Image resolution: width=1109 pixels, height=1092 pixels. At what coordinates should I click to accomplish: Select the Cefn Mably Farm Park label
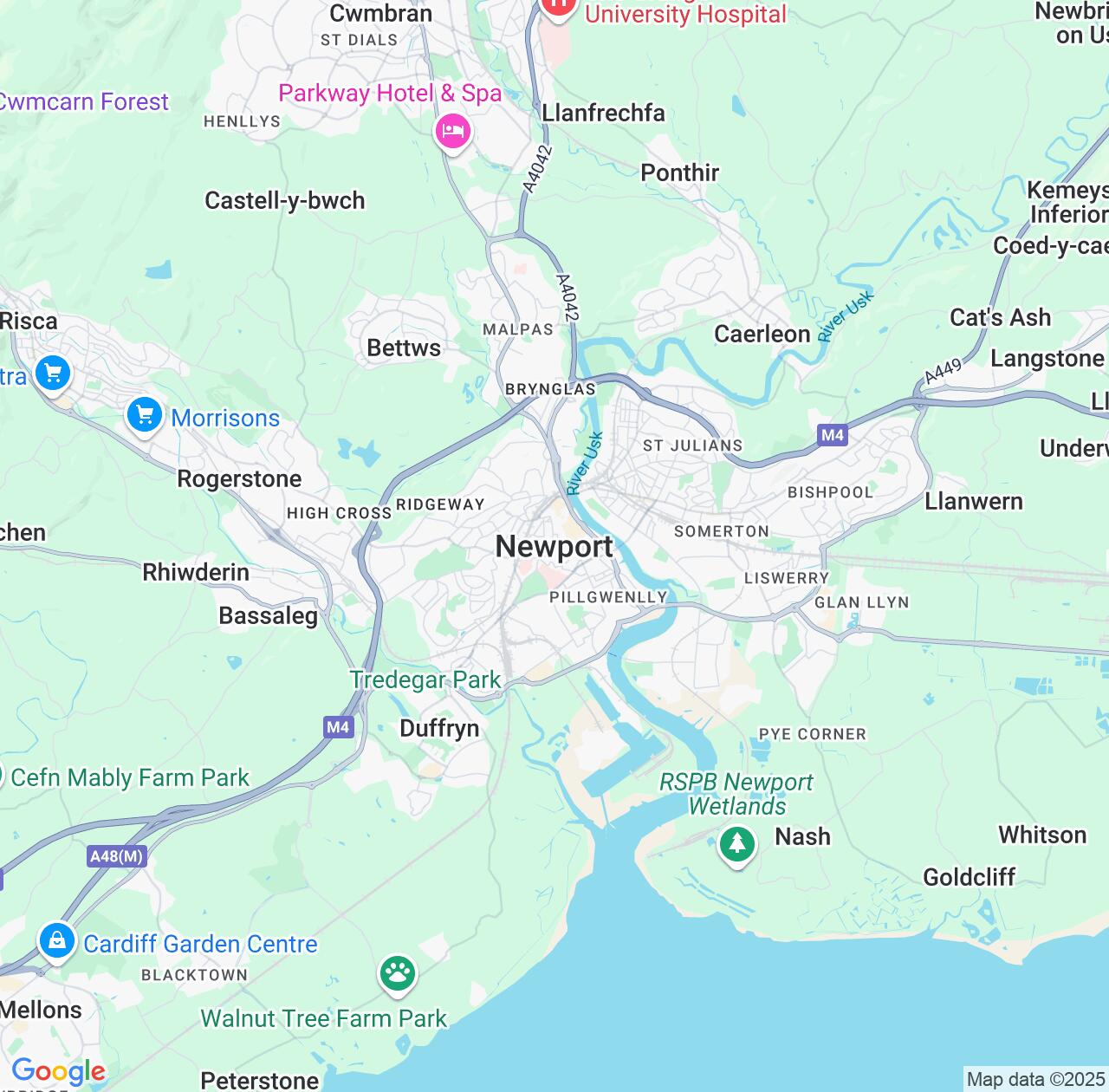coord(130,777)
